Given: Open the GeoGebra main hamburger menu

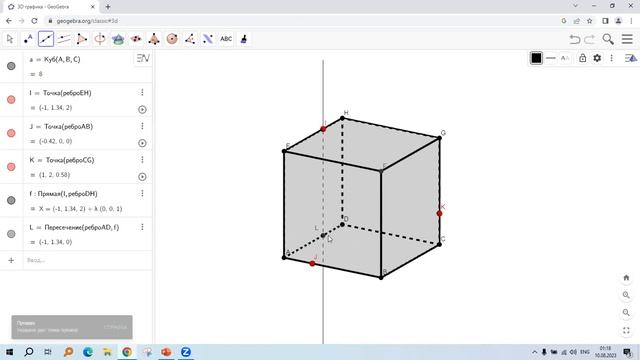Looking at the screenshot, I should pyautogui.click(x=627, y=39).
